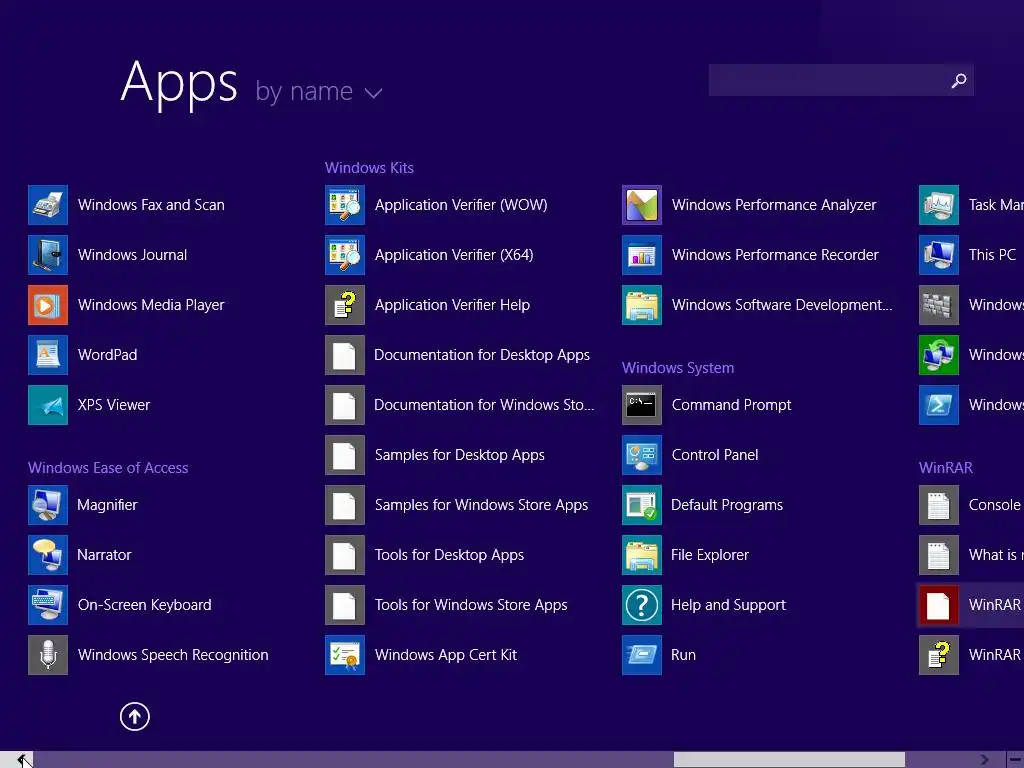Open the 'What is' WinRAR document icon
1024x768 pixels.
click(x=939, y=555)
